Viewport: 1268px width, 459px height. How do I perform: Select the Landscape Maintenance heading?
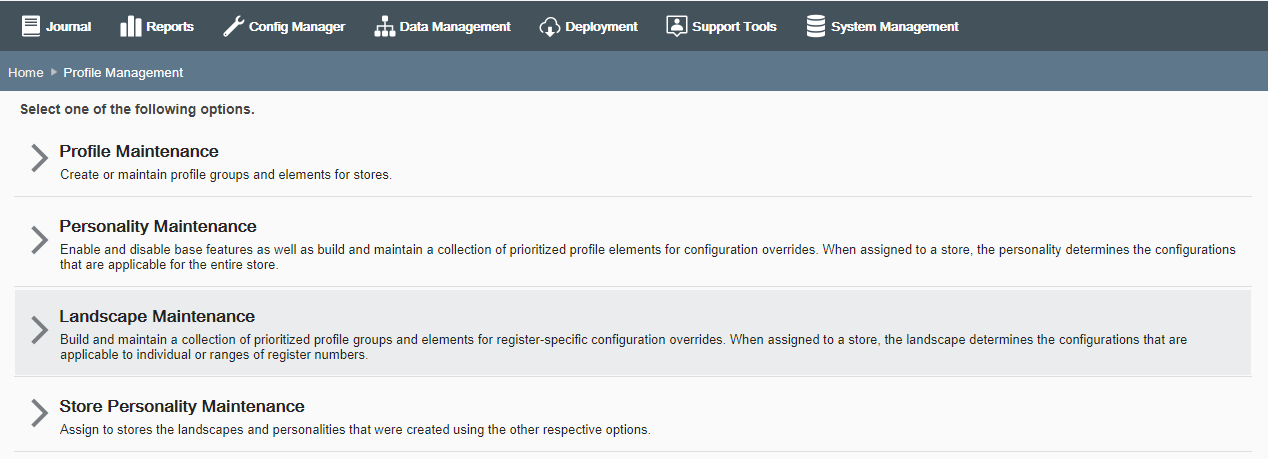click(157, 317)
